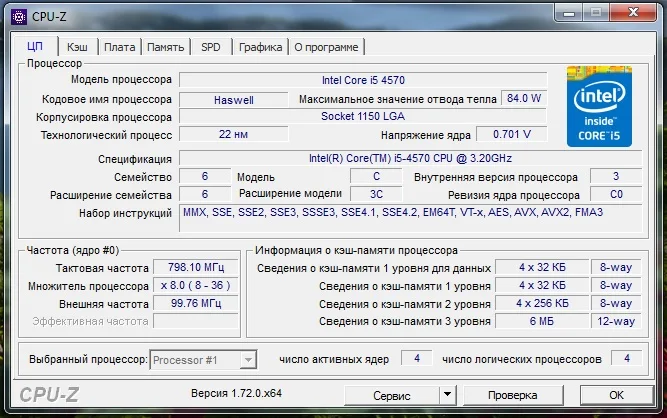This screenshot has height=418, width=667.
Task: Click the logical processors count value 4
Action: (x=627, y=358)
